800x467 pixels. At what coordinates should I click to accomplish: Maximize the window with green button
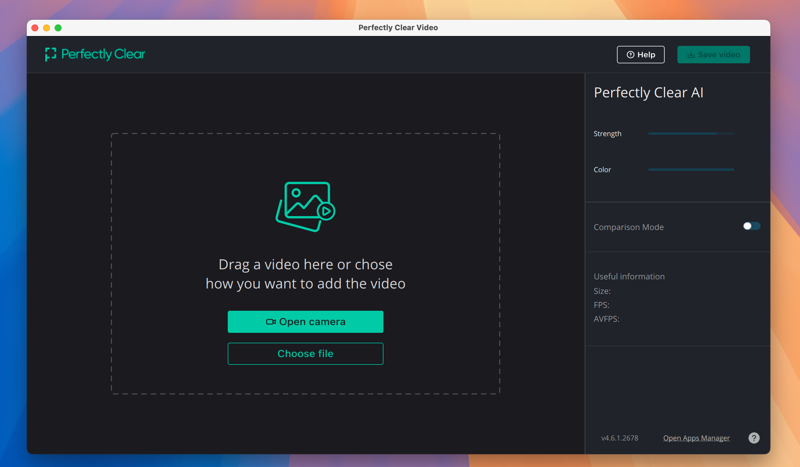point(58,28)
